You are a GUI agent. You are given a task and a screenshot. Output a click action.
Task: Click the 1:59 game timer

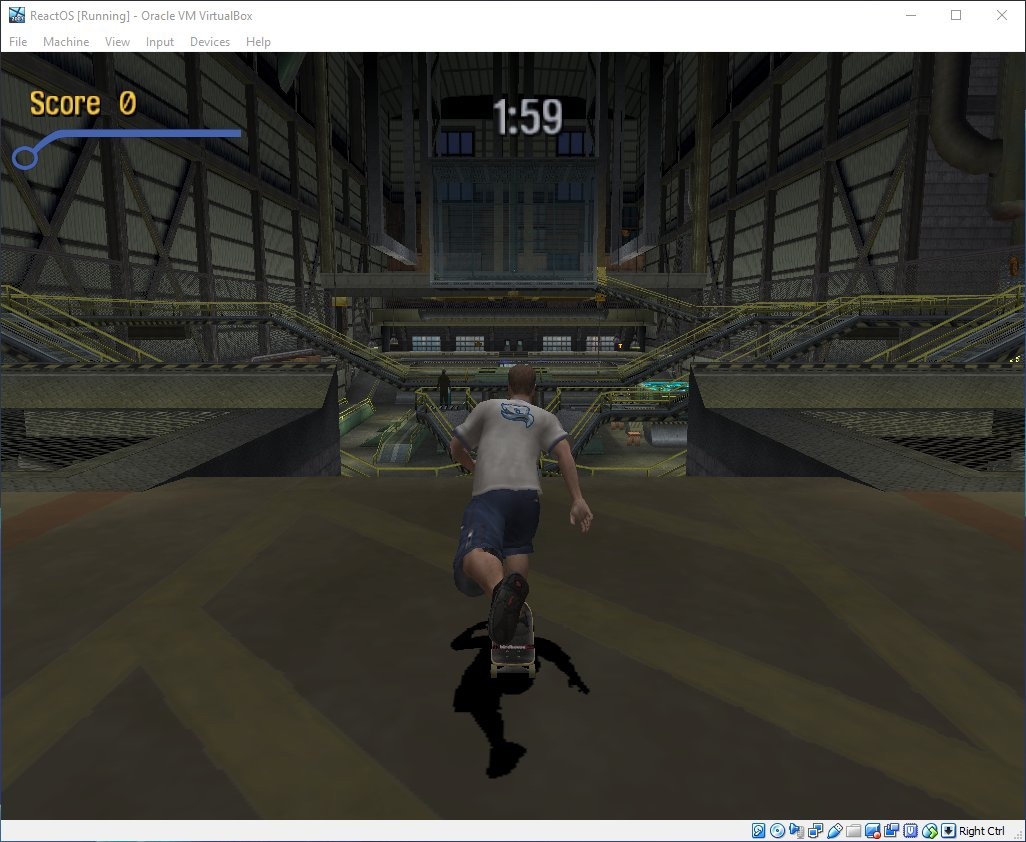click(527, 117)
